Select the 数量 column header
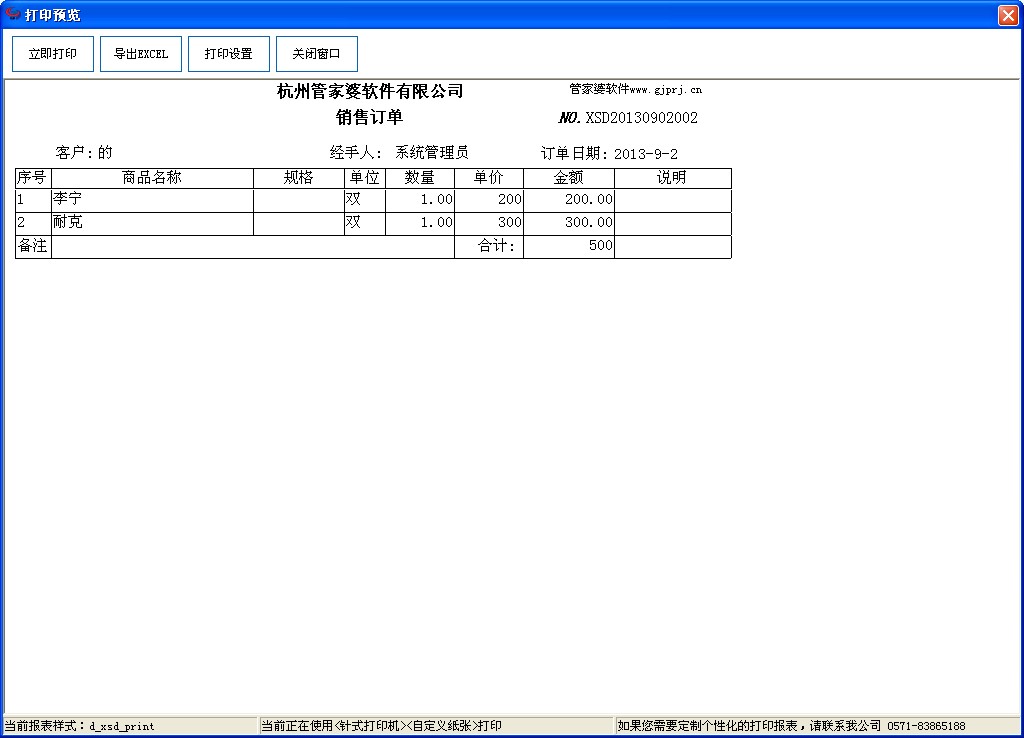Image resolution: width=1024 pixels, height=738 pixels. [419, 178]
